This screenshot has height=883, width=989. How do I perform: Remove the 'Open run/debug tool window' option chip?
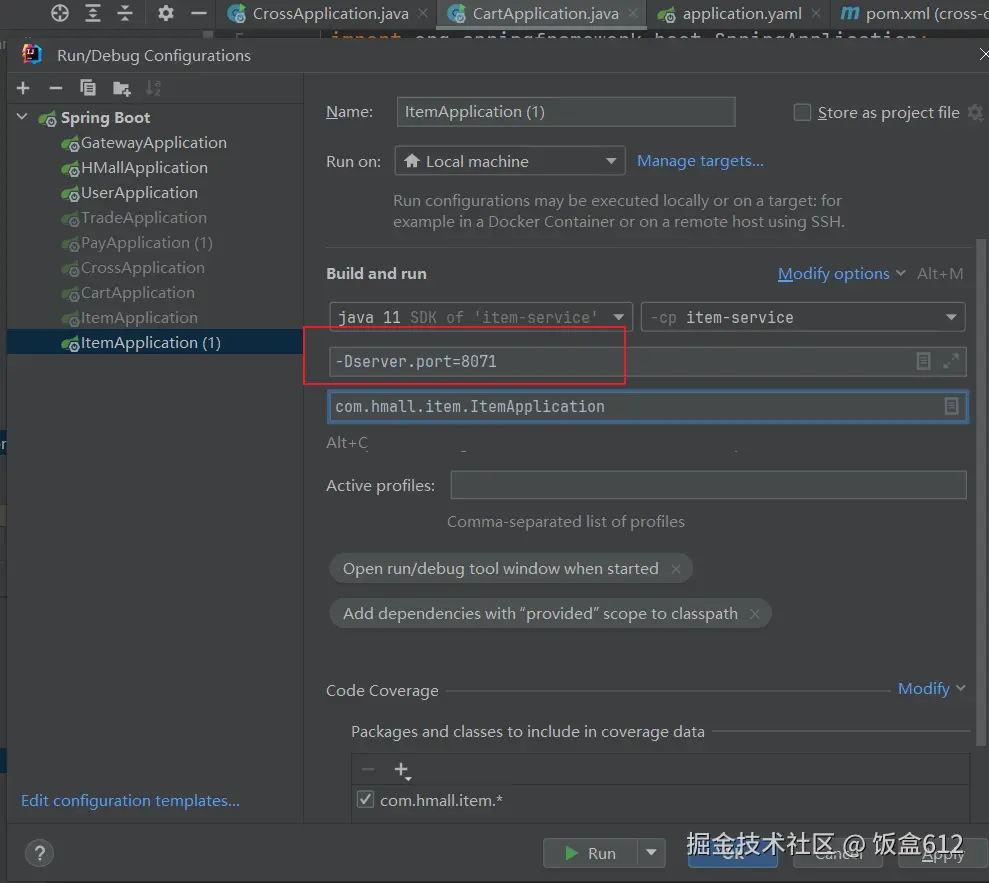pos(676,569)
